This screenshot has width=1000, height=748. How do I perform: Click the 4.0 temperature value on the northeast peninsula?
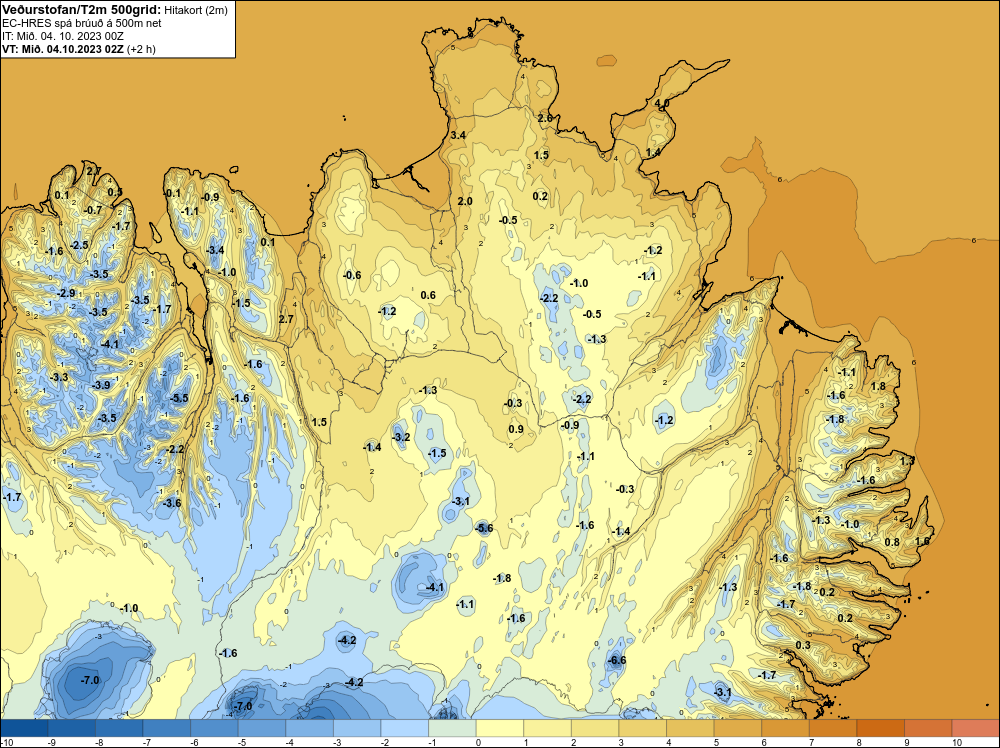(662, 103)
